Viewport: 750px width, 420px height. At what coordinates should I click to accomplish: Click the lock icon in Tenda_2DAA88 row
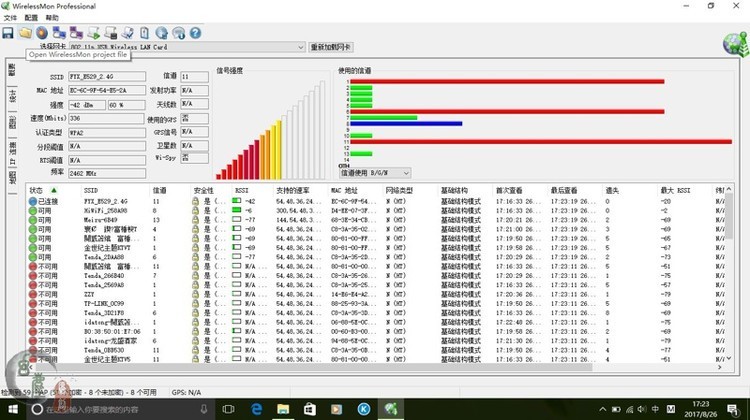195,257
